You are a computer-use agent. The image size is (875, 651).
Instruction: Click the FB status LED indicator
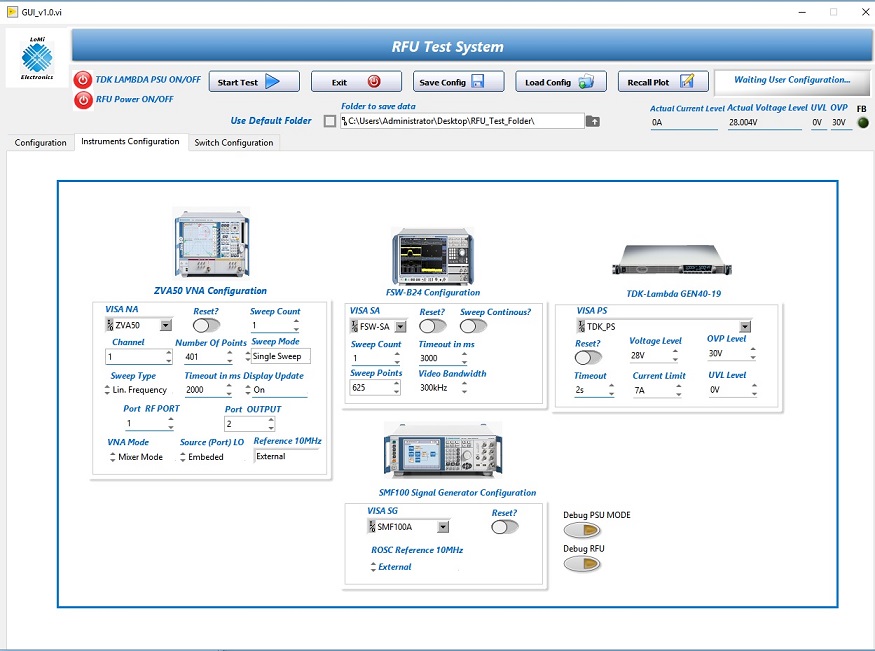tap(863, 123)
